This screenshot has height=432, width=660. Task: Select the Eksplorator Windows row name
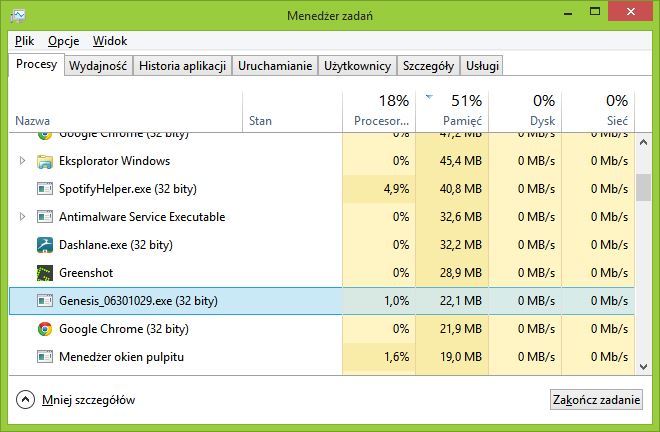[114, 161]
